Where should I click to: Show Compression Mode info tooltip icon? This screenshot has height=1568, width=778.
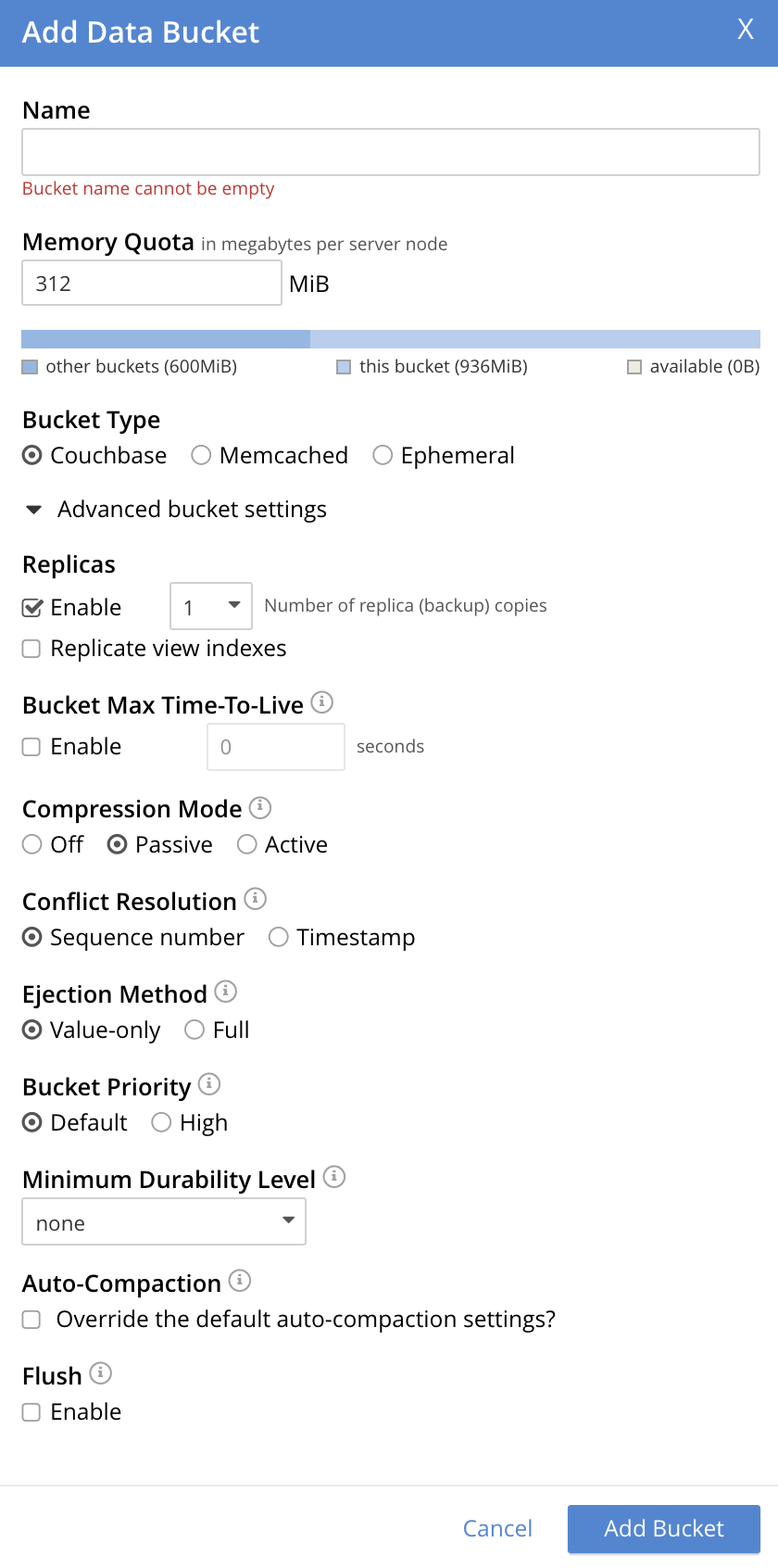(x=260, y=806)
